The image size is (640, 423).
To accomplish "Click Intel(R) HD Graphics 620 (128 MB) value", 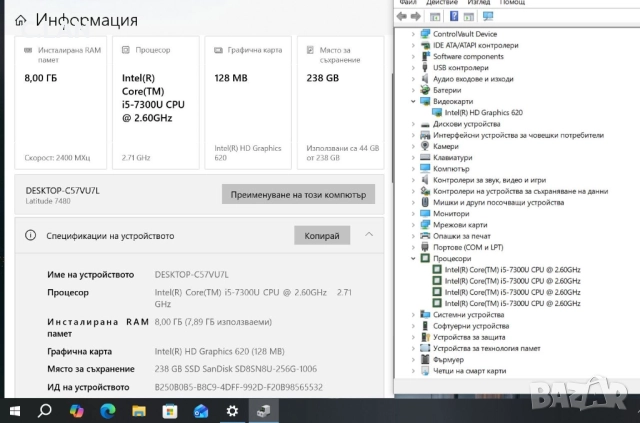I will pyautogui.click(x=219, y=351).
